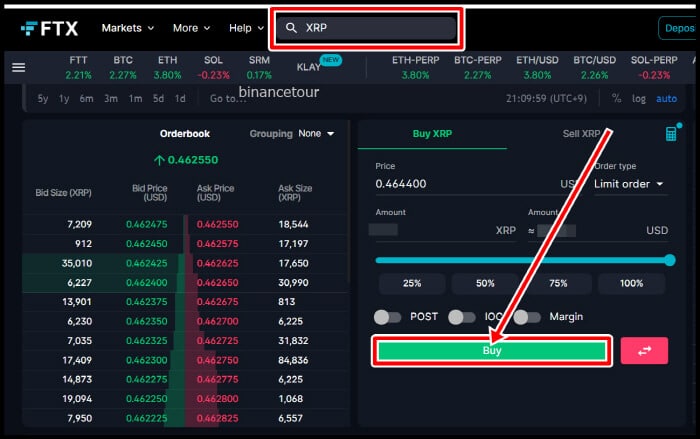
Task: Open the FTT ticker
Action: pyautogui.click(x=78, y=67)
